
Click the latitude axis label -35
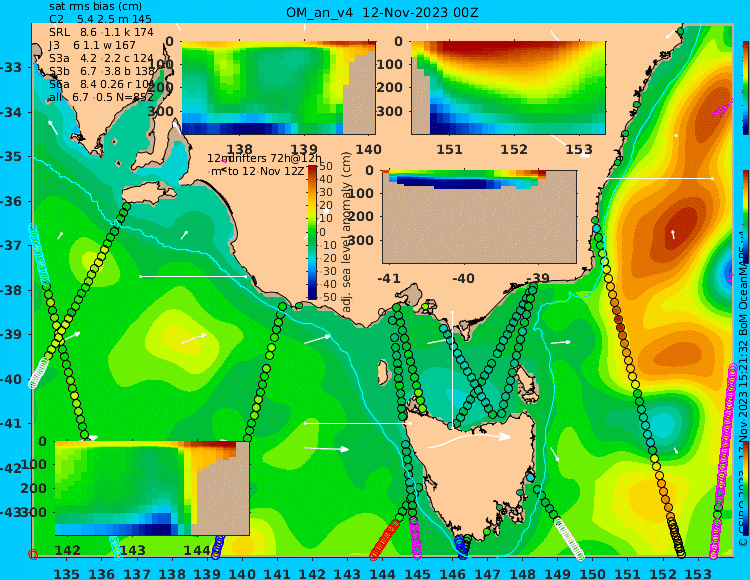coord(11,156)
